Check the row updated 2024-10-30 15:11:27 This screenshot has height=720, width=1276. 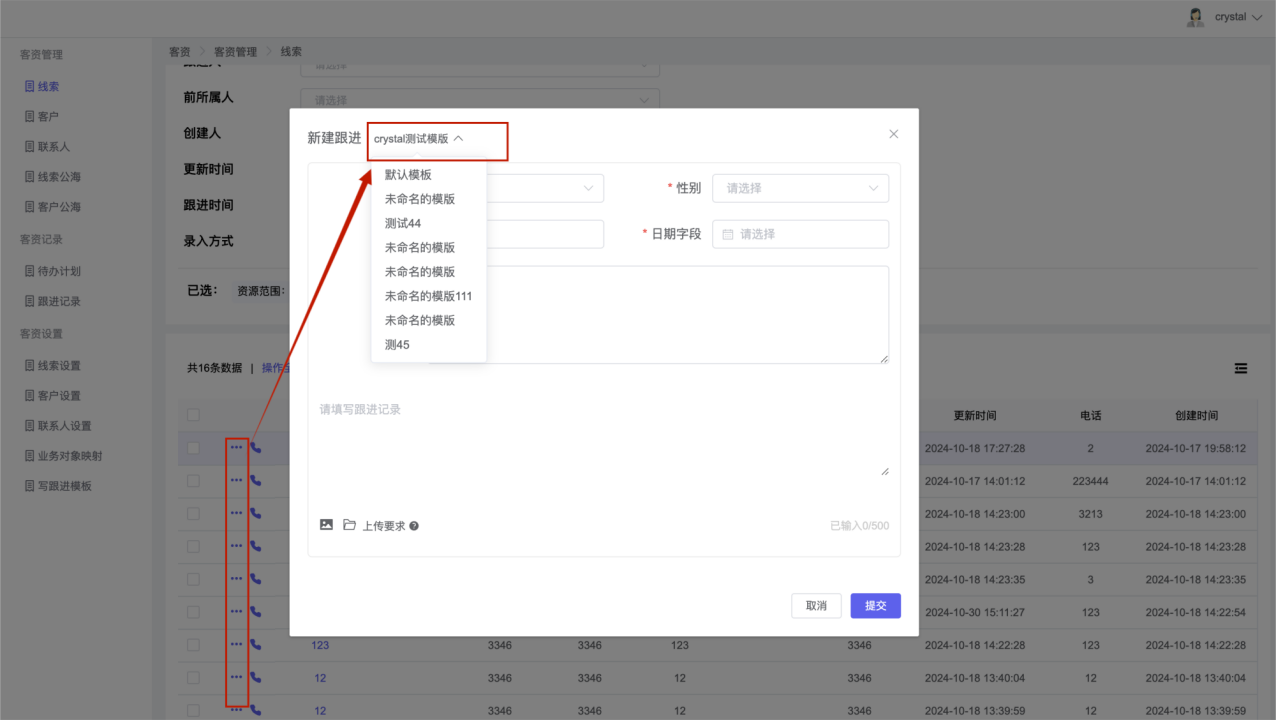click(x=194, y=612)
